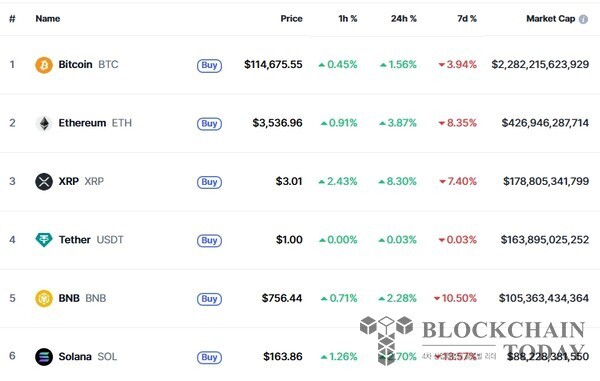600x381 pixels.
Task: Click the Buy button for XRP
Action: pyautogui.click(x=209, y=182)
